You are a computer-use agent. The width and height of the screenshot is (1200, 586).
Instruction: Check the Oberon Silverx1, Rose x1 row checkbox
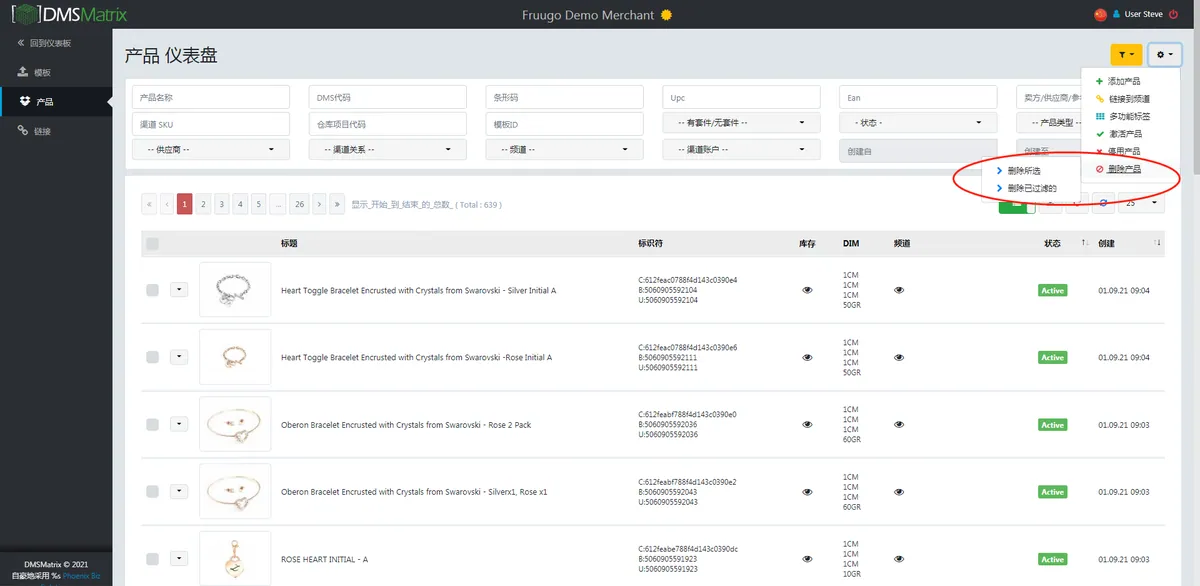[x=152, y=492]
